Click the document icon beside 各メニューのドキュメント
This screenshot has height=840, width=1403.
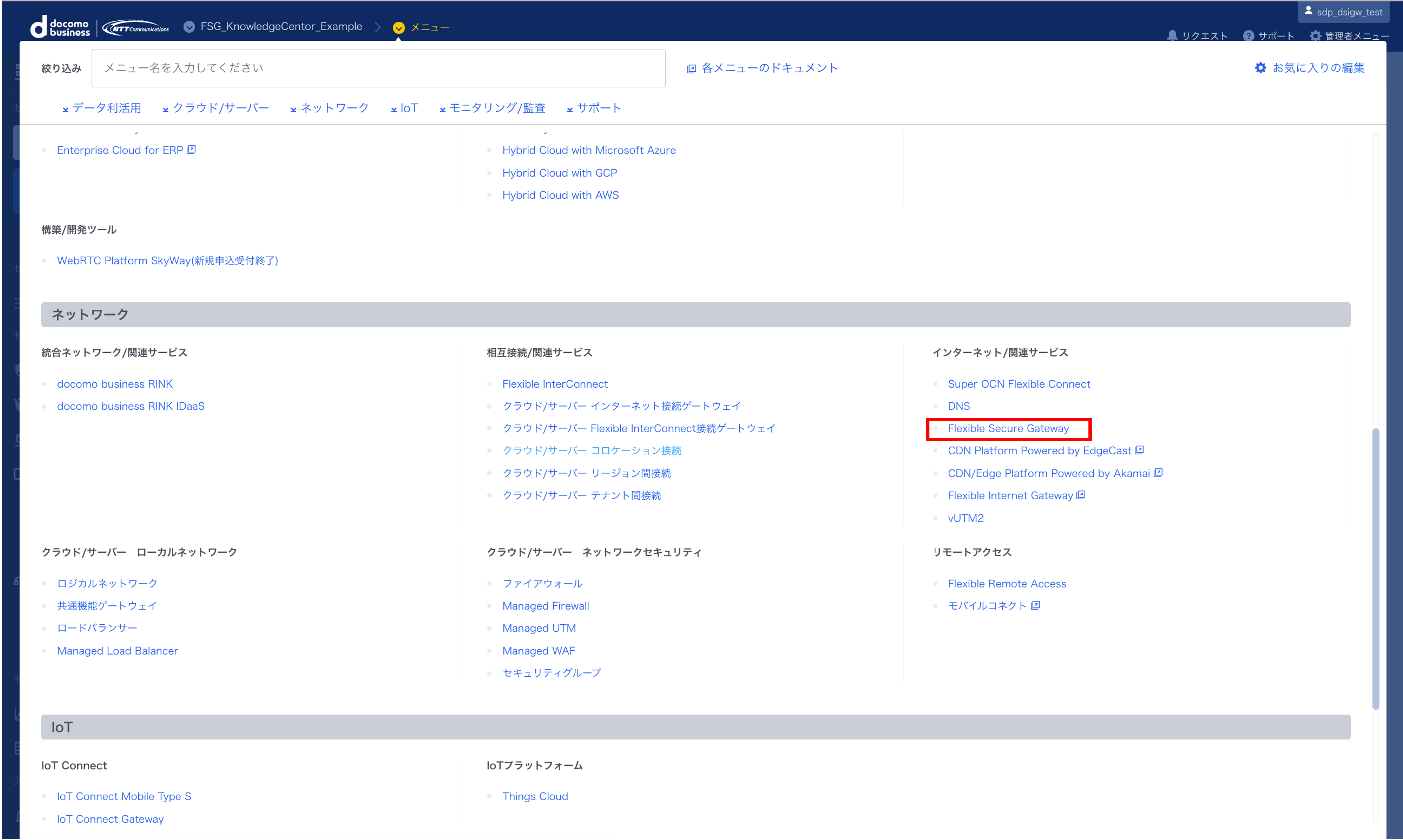[x=691, y=69]
